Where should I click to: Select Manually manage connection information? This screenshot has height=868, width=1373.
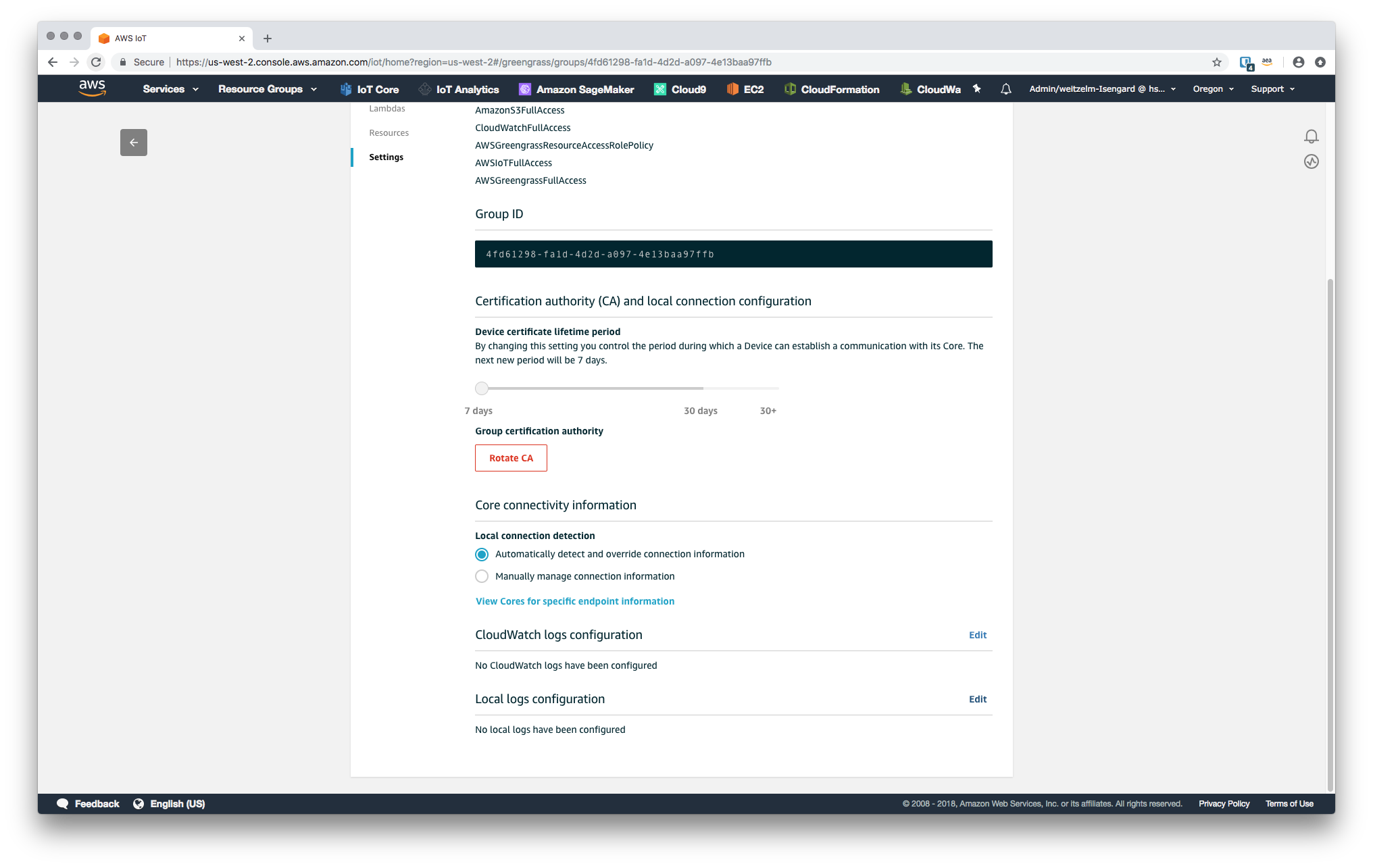click(482, 576)
